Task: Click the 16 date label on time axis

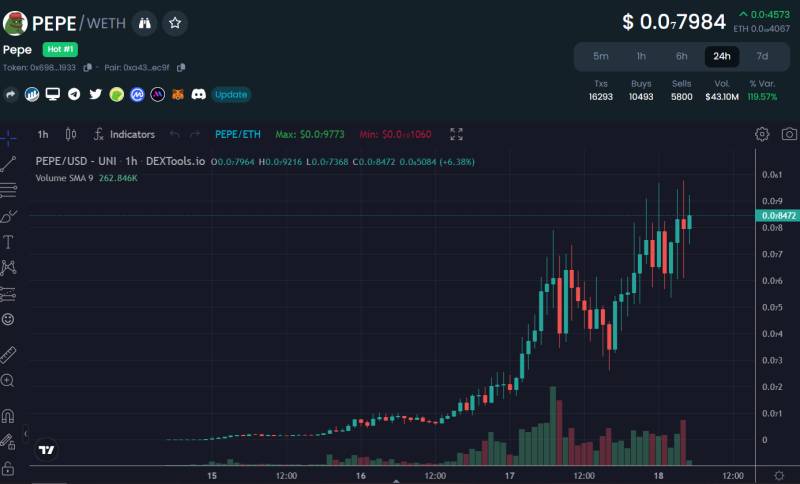Action: pos(361,476)
